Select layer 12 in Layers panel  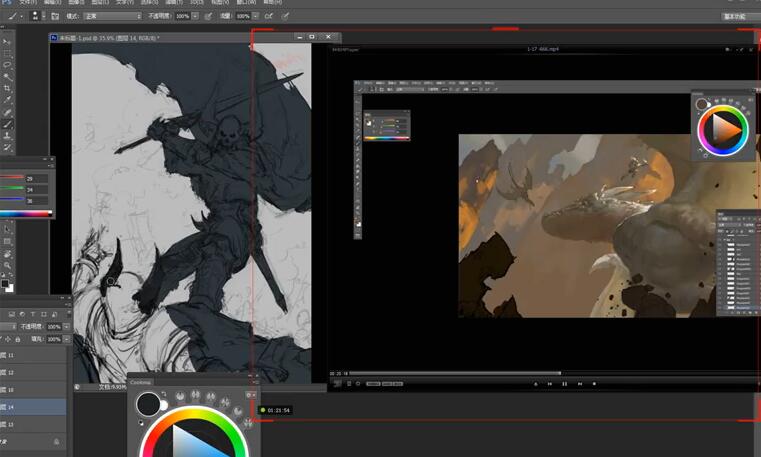(33, 372)
